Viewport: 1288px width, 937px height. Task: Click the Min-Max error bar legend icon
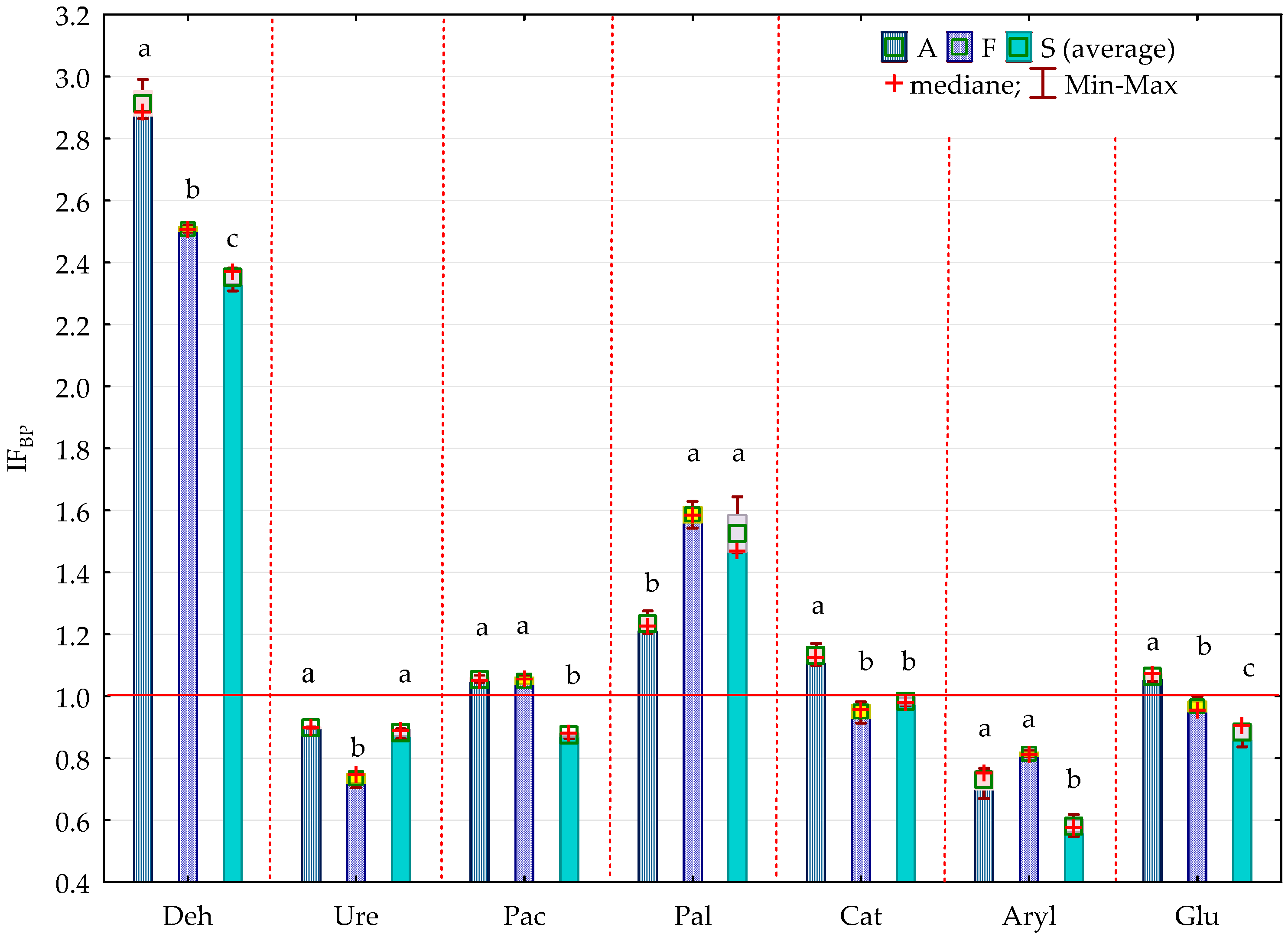point(1042,84)
